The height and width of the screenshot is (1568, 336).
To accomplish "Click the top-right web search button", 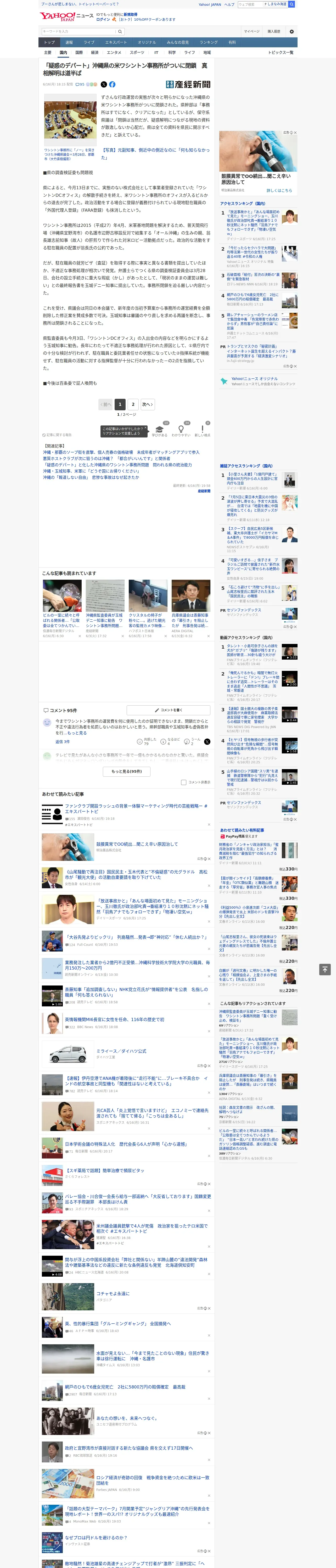I will (292, 4).
